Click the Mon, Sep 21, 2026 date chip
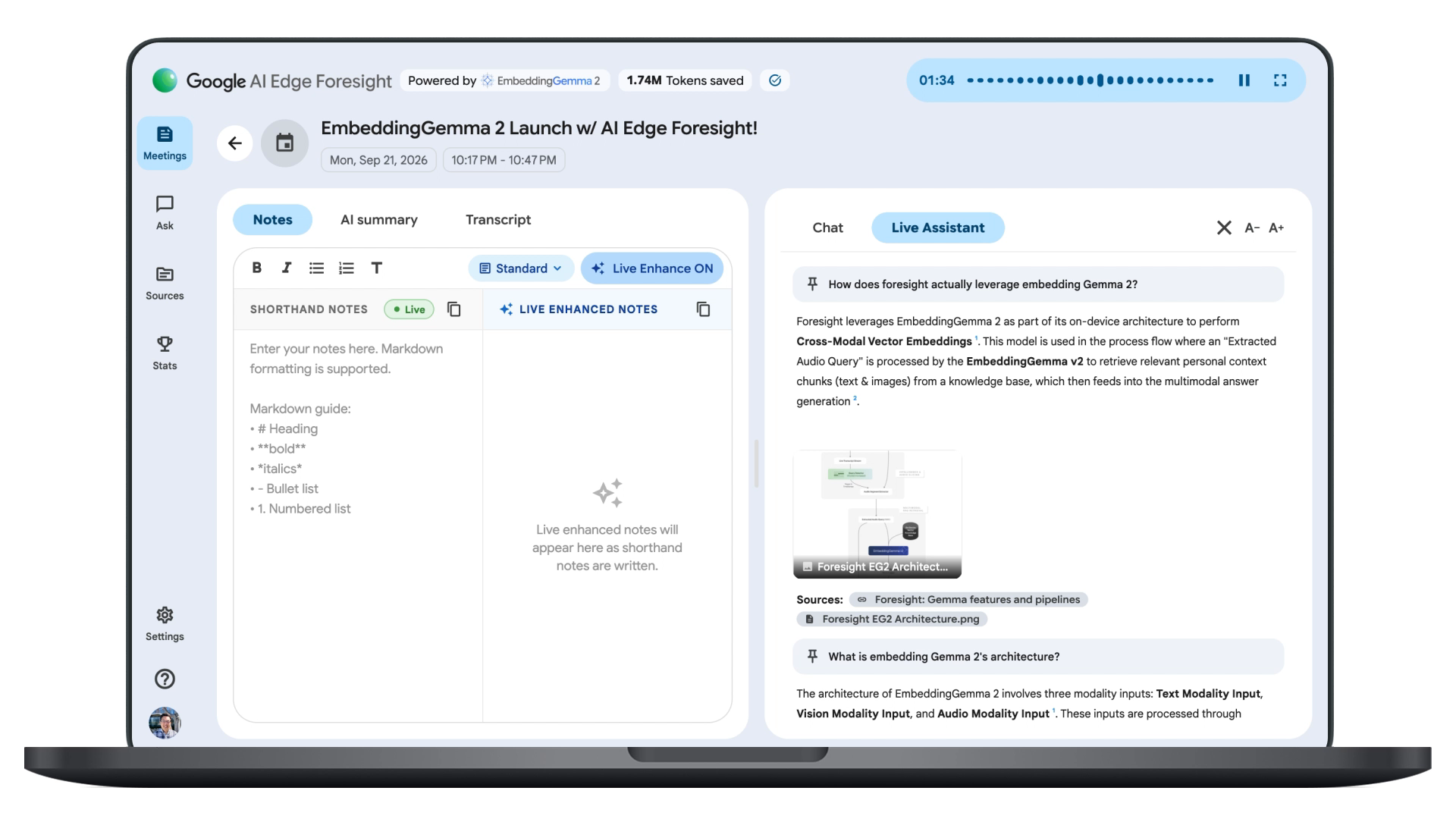Image resolution: width=1456 pixels, height=819 pixels. pos(378,160)
